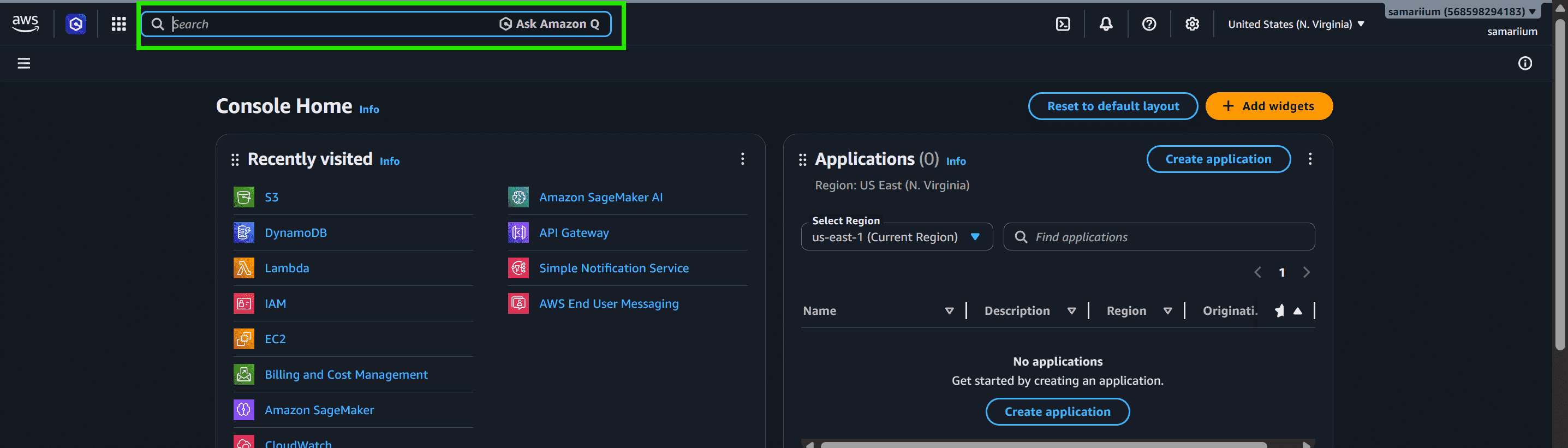Go to previous applications page

[x=1257, y=273]
